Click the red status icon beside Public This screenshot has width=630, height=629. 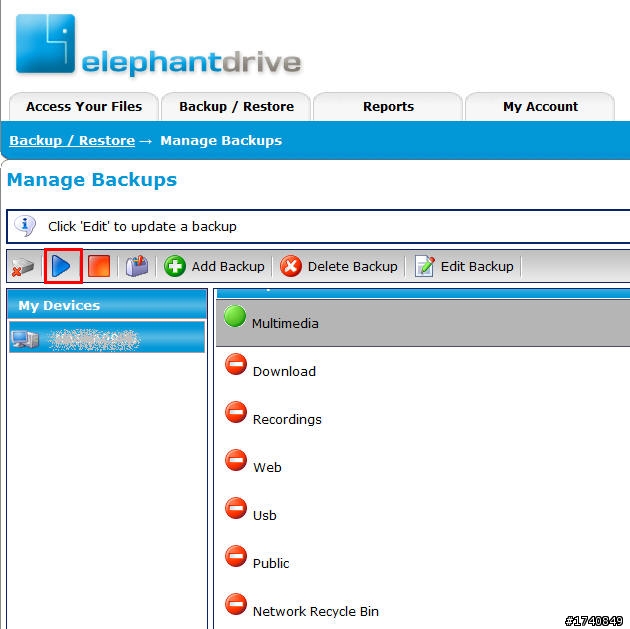point(236,556)
